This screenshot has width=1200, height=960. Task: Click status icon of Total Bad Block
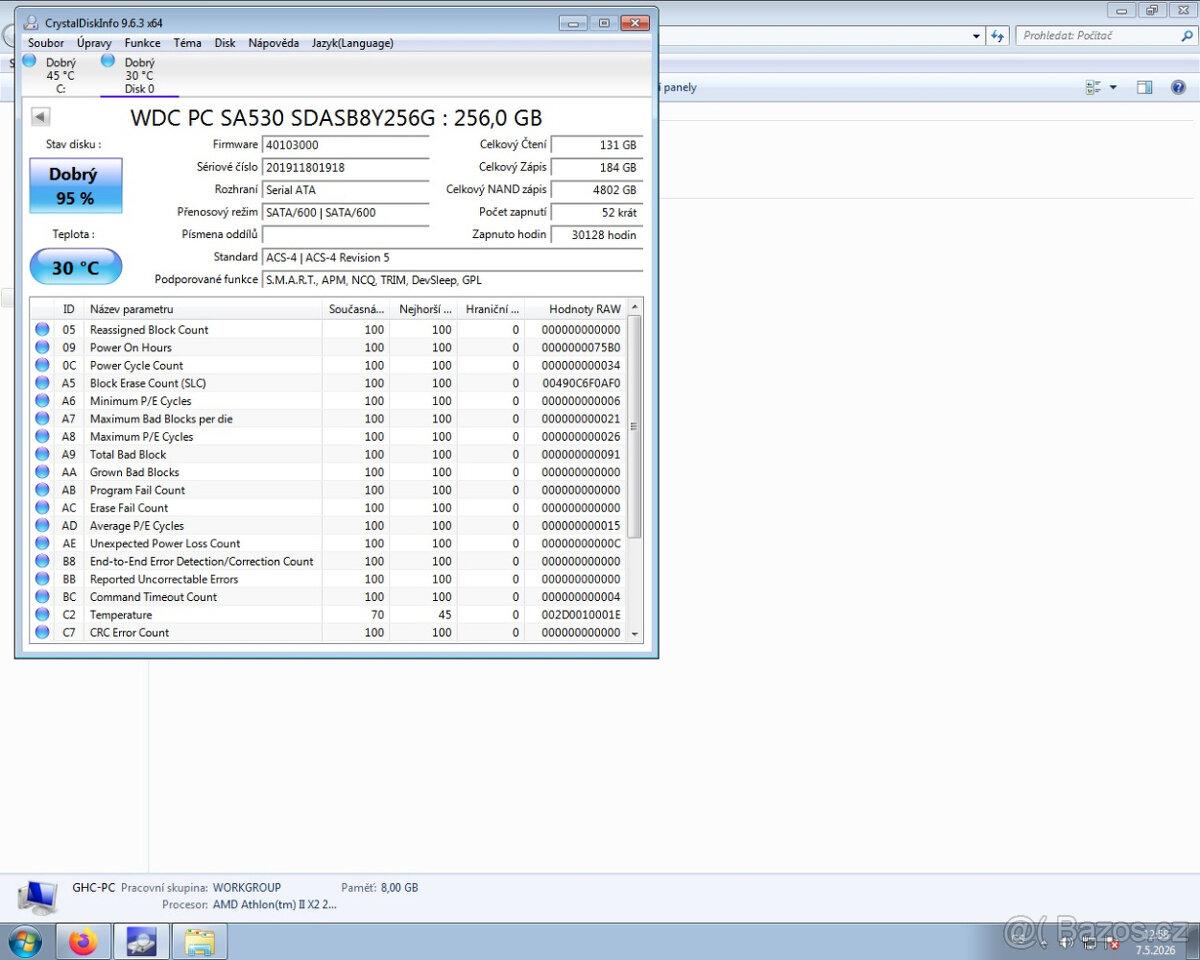tap(42, 454)
